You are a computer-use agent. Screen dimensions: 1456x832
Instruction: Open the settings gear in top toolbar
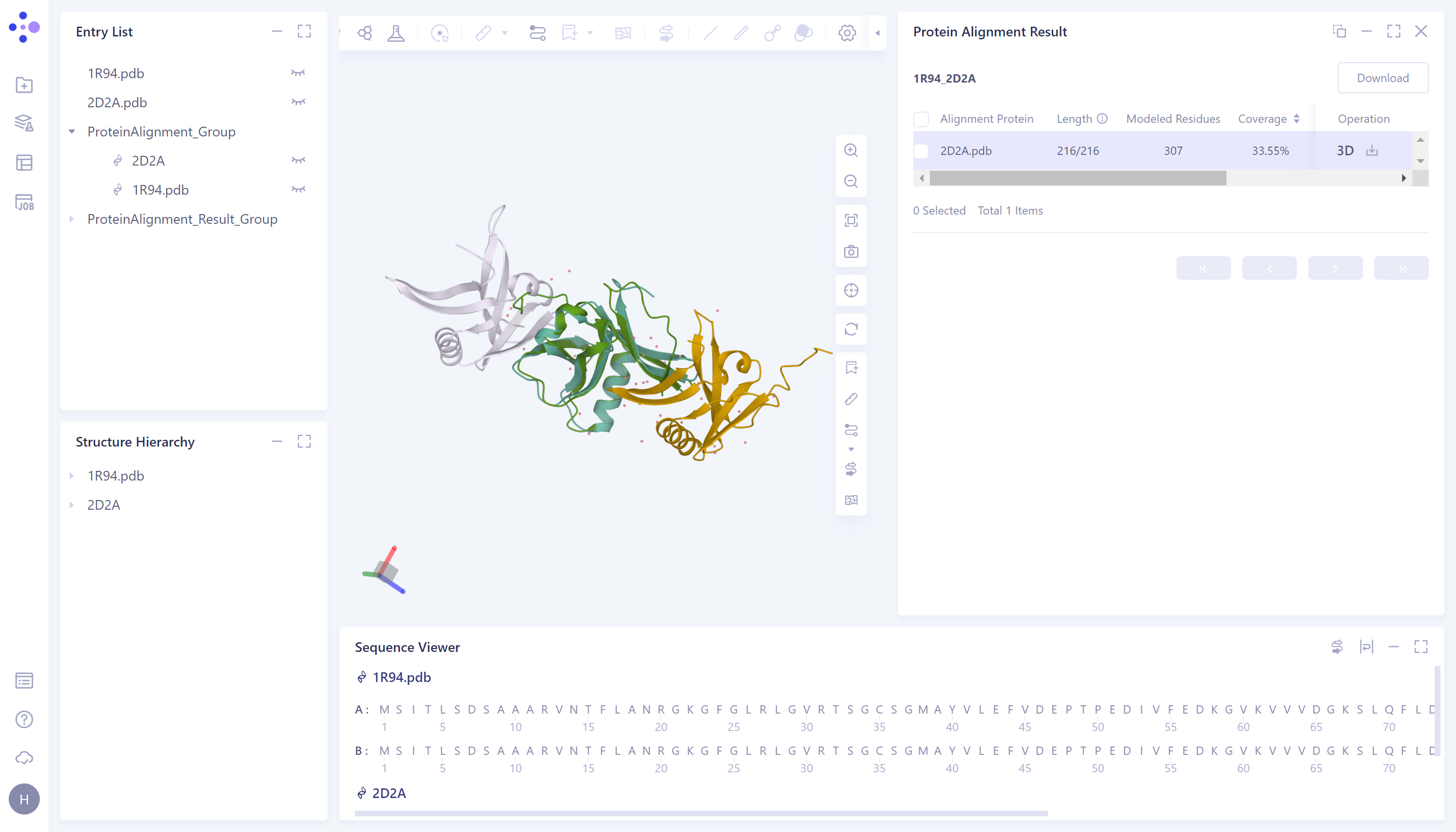click(846, 33)
